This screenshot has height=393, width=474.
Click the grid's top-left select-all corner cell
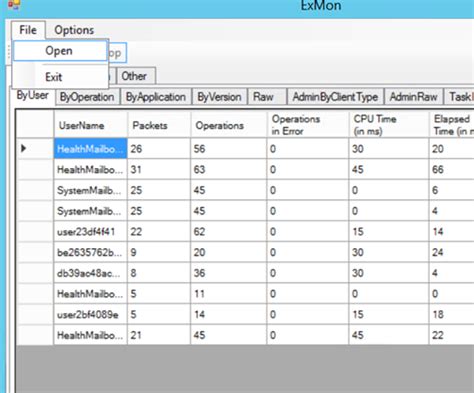(35, 124)
